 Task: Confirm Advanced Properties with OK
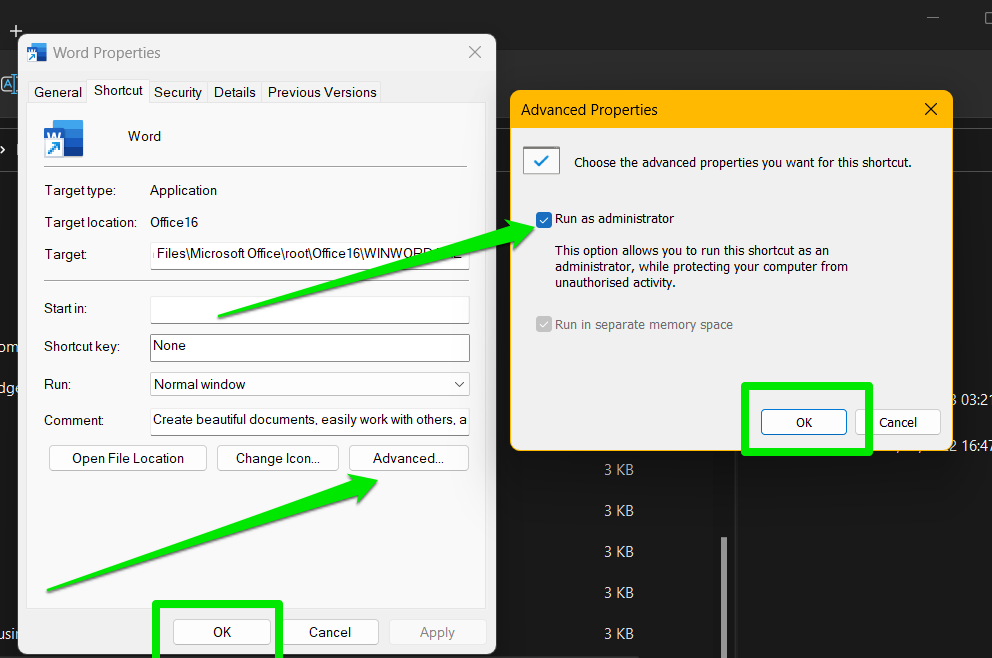point(803,423)
